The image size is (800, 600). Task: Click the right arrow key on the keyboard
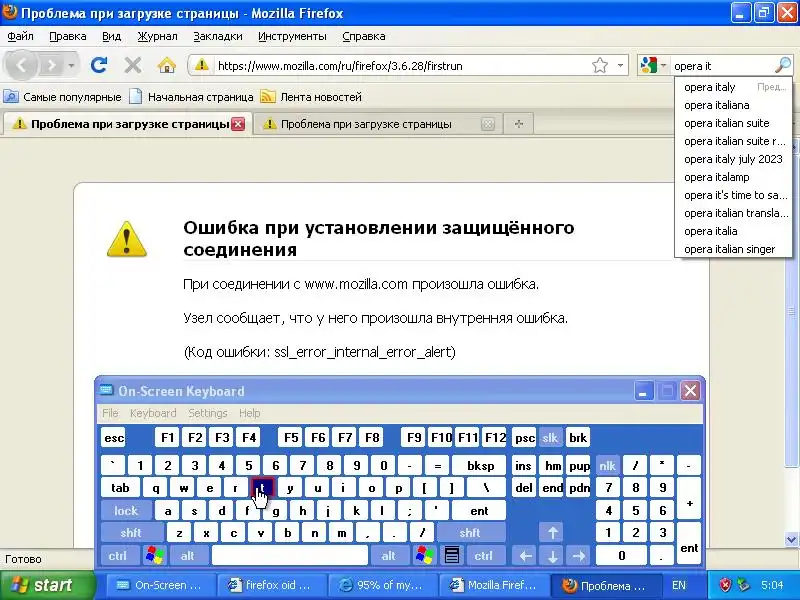579,556
